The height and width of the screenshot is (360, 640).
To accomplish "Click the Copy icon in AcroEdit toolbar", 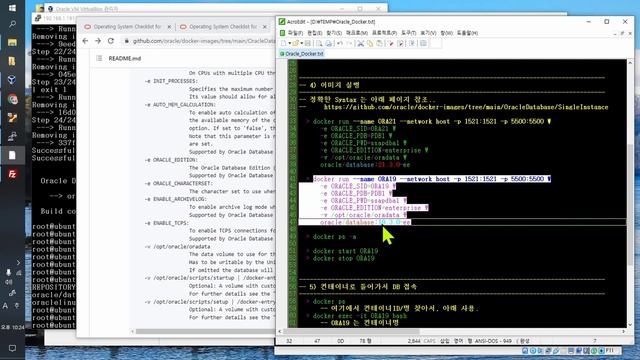I will pos(370,43).
